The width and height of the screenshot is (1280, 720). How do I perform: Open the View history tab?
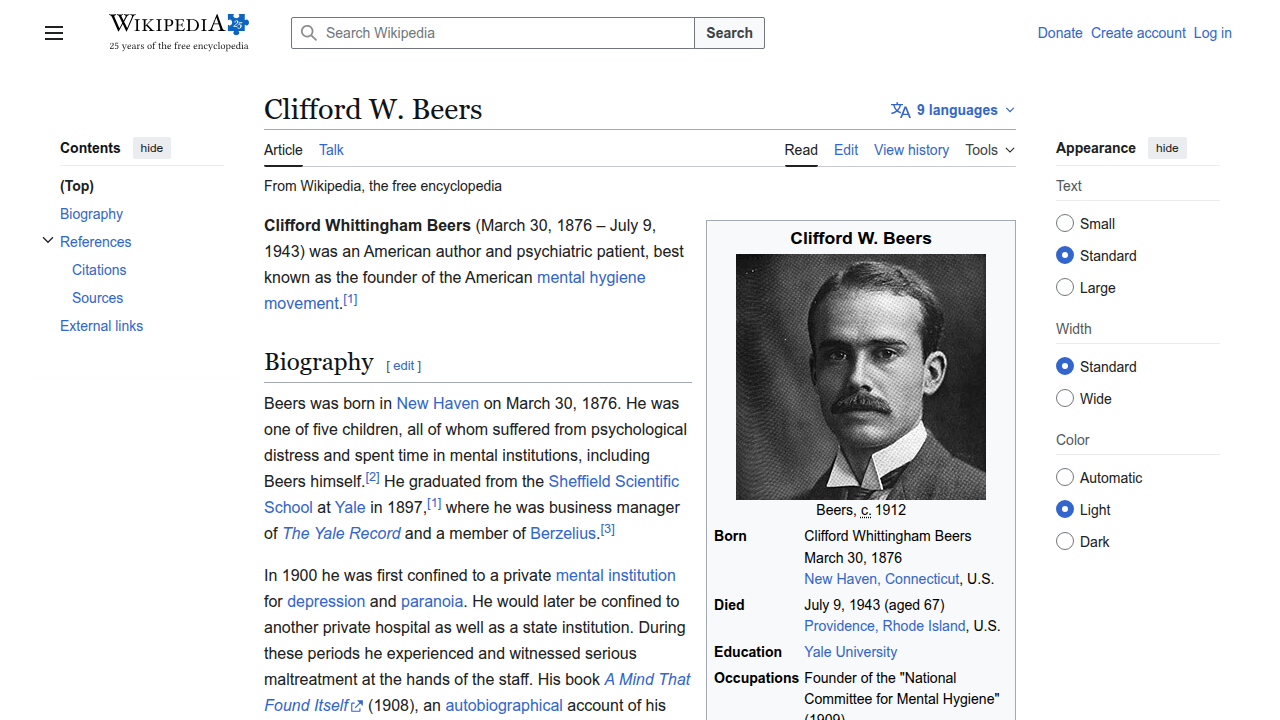(911, 150)
